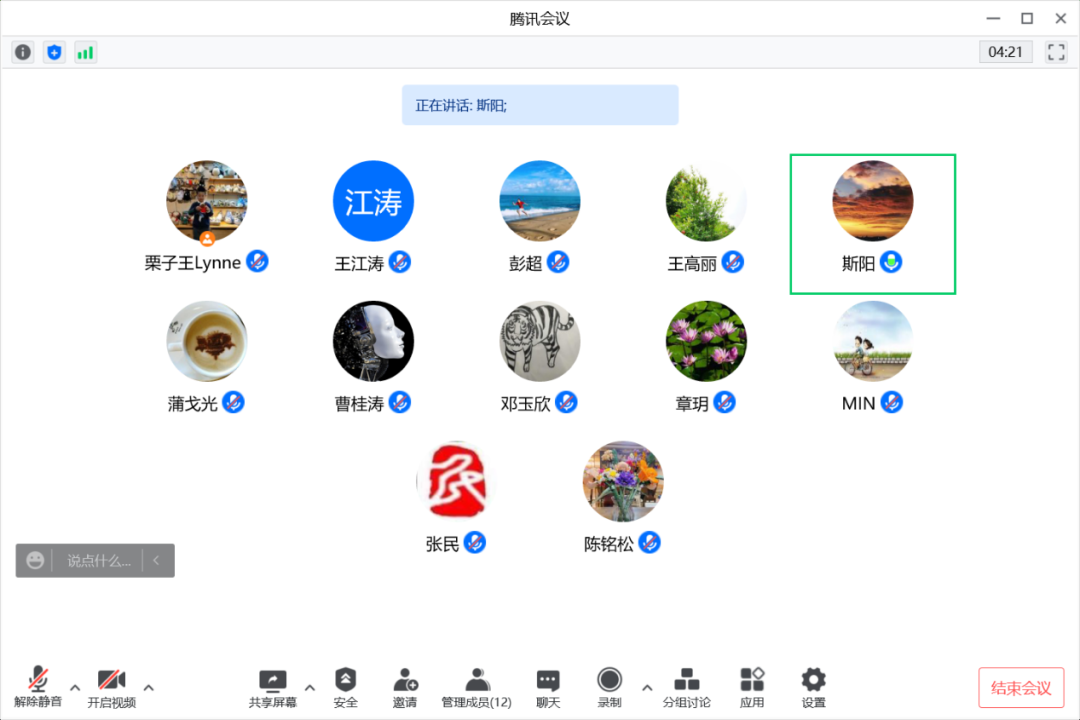Click the name label 王江涛
Screen dimensions: 1080x720
click(x=359, y=264)
